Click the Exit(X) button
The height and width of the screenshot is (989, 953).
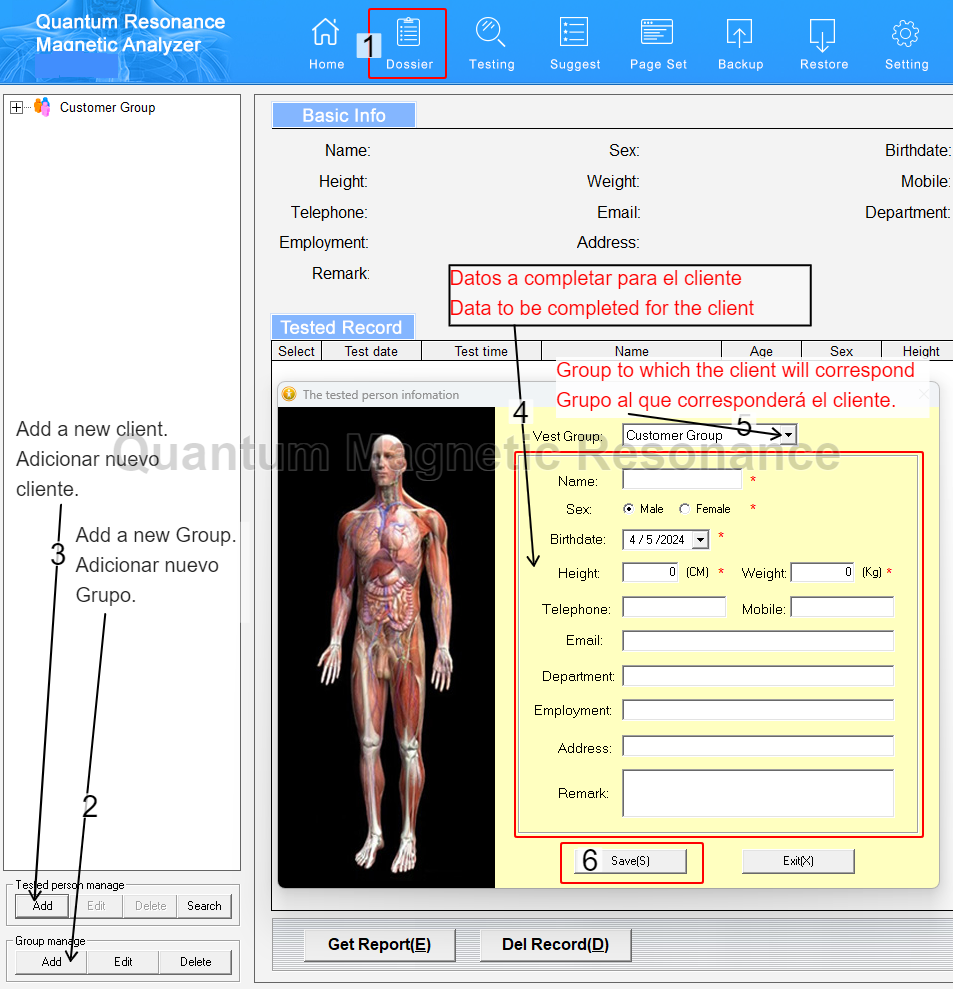[x=798, y=861]
